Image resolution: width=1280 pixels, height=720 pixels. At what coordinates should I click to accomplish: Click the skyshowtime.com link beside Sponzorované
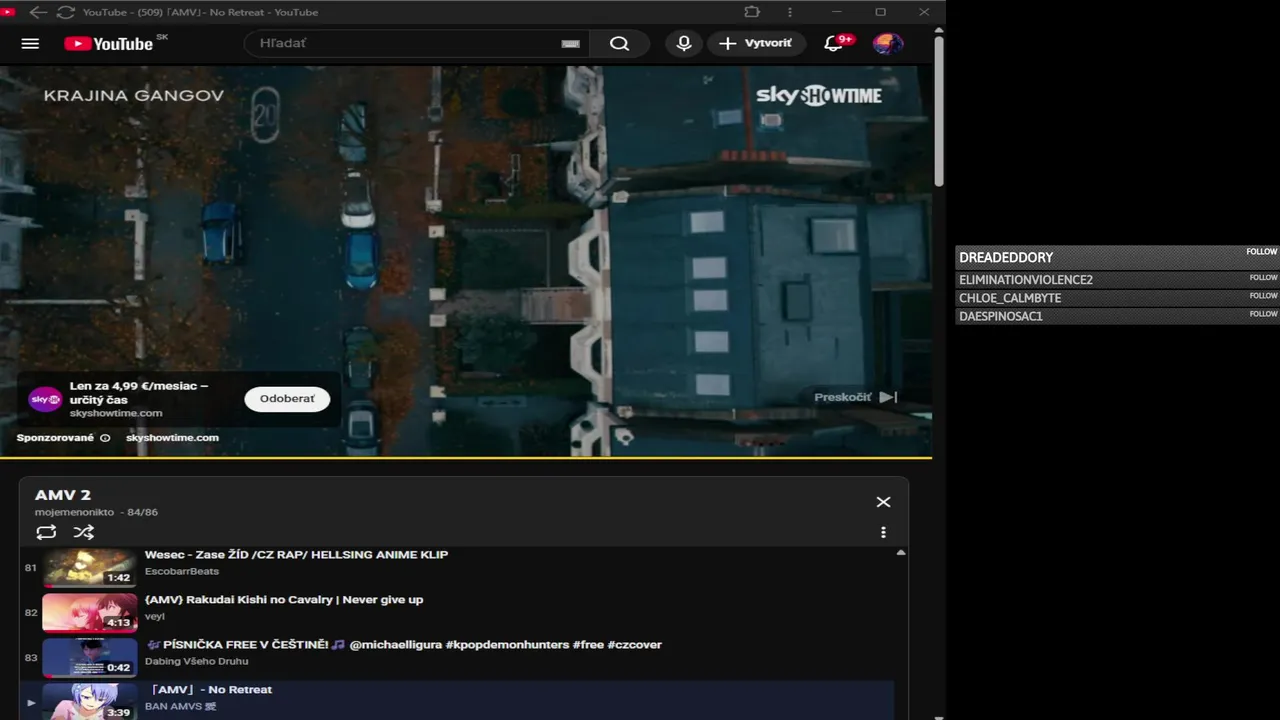pyautogui.click(x=172, y=438)
